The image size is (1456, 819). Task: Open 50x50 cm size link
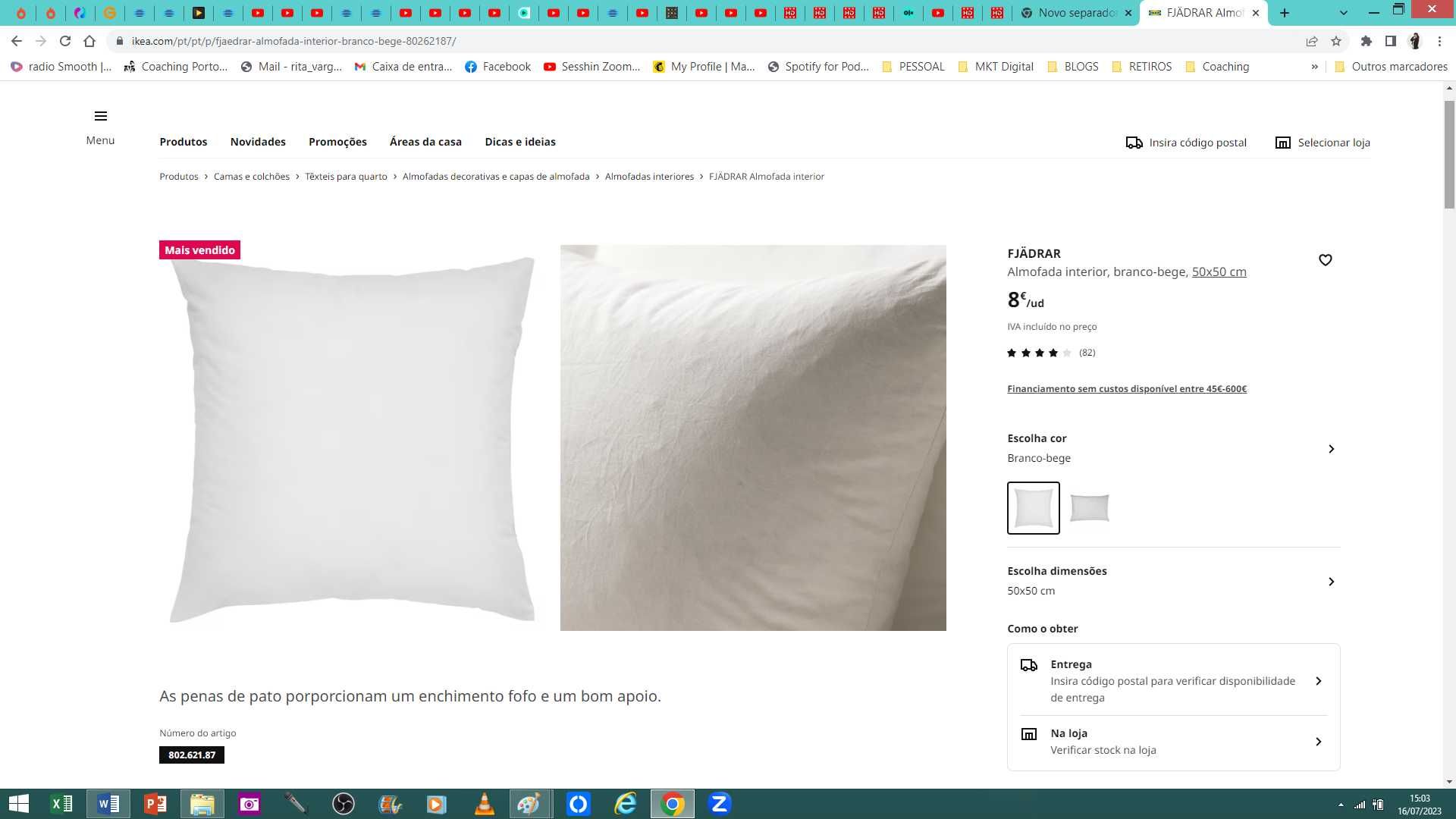click(1219, 271)
